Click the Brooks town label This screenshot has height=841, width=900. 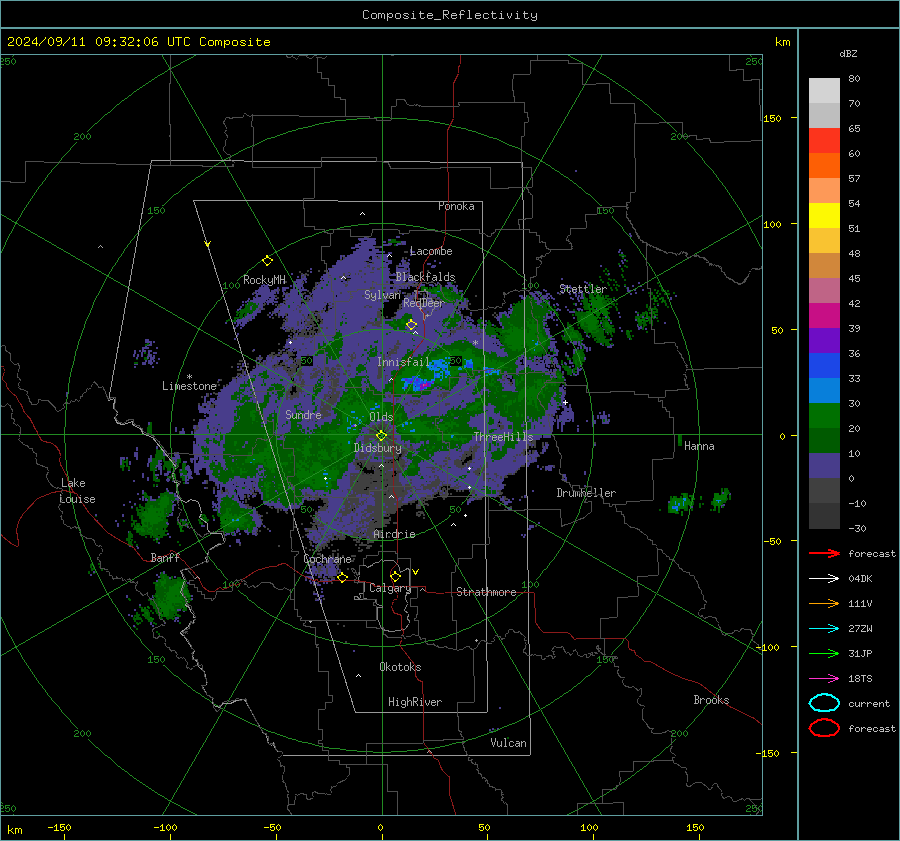[x=711, y=700]
